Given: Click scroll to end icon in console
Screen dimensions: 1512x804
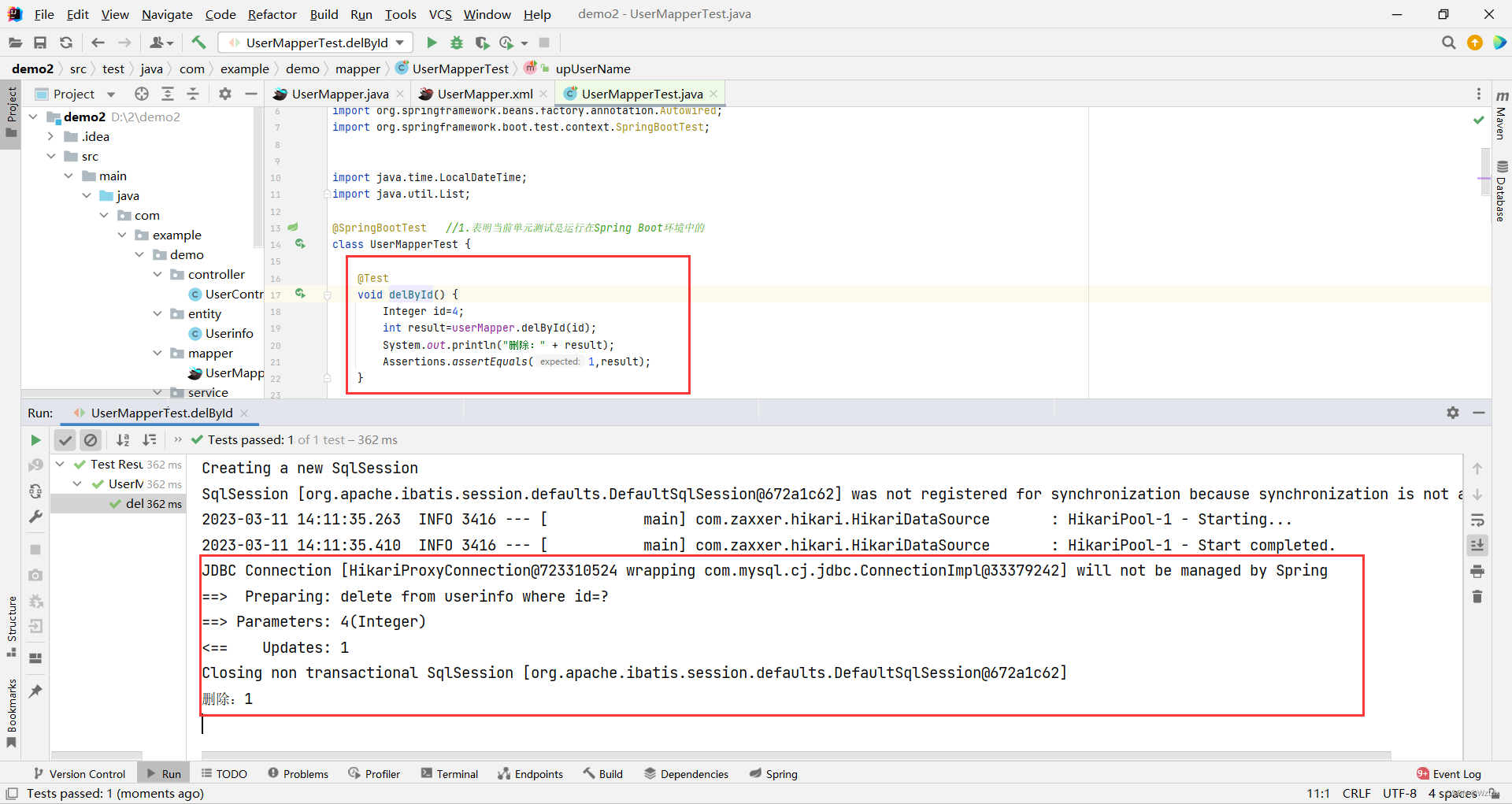Looking at the screenshot, I should pos(1477,545).
